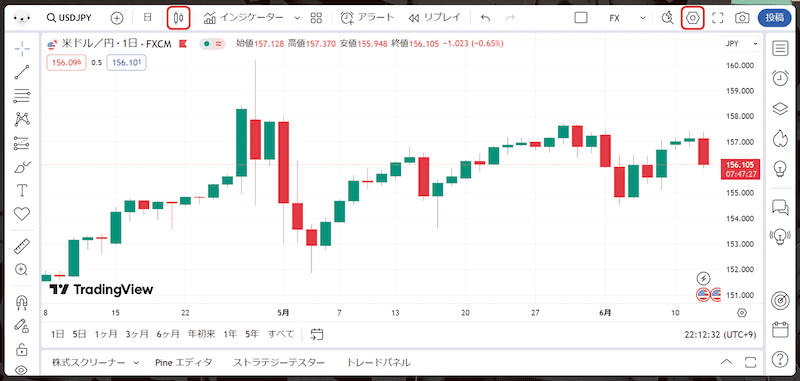Toggle magnet mode for drawings

[x=22, y=303]
